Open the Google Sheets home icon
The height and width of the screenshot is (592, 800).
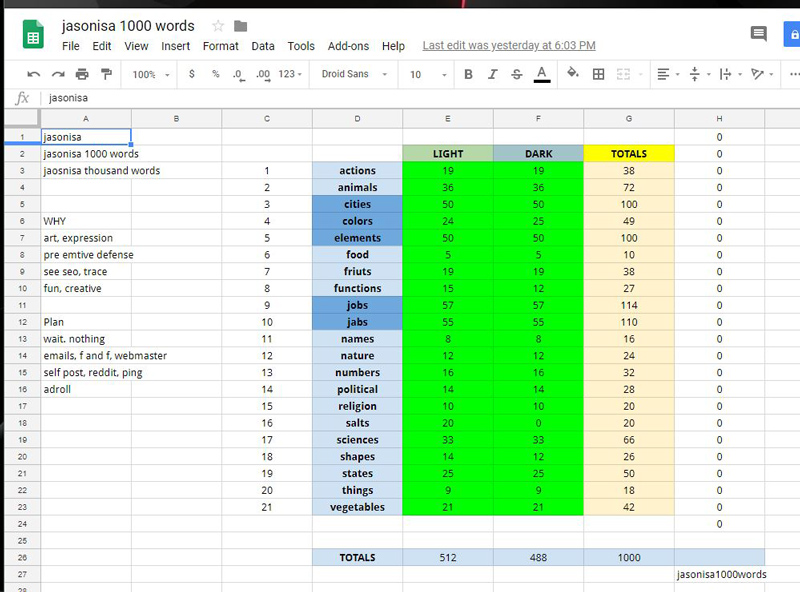pyautogui.click(x=33, y=34)
